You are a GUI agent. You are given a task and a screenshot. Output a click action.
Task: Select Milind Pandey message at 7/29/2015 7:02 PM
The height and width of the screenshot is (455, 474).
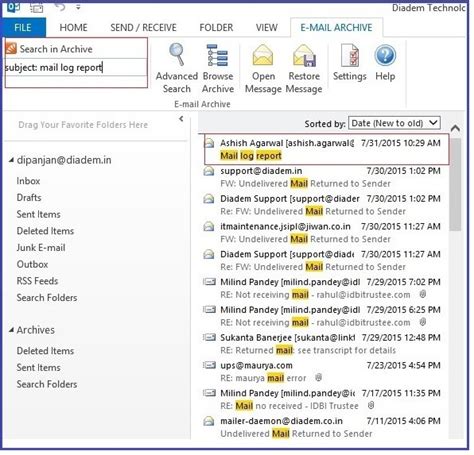323,288
